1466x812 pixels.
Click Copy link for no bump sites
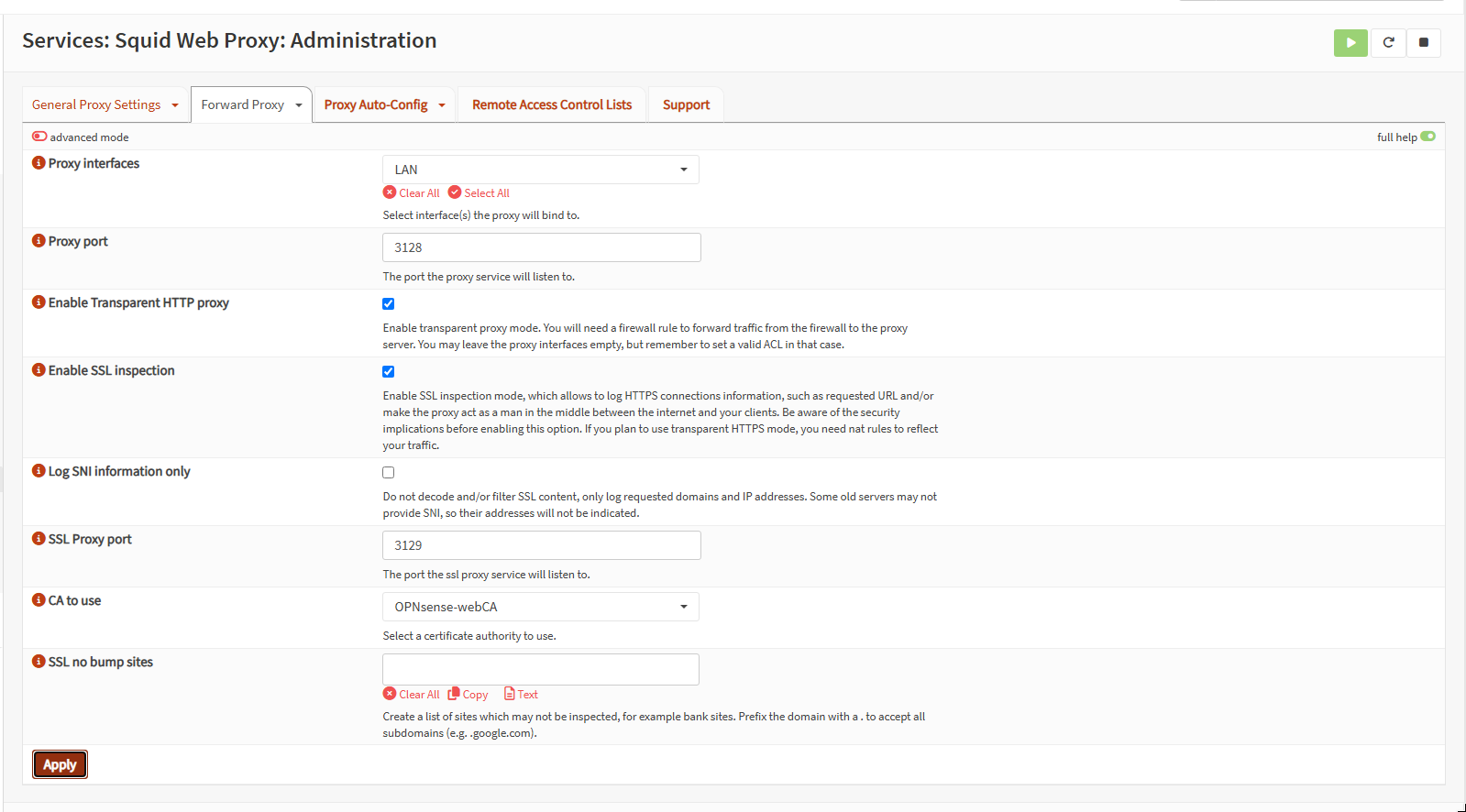point(475,695)
